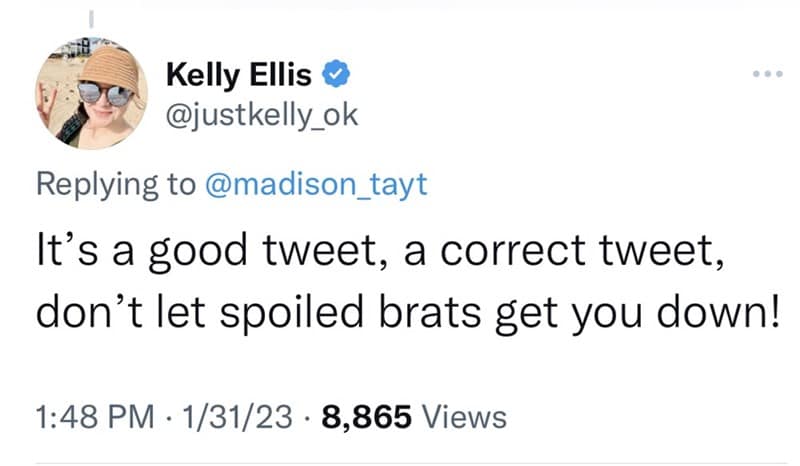This screenshot has width=800, height=466.
Task: Click the sunglasses in the profile photo
Action: point(103,93)
